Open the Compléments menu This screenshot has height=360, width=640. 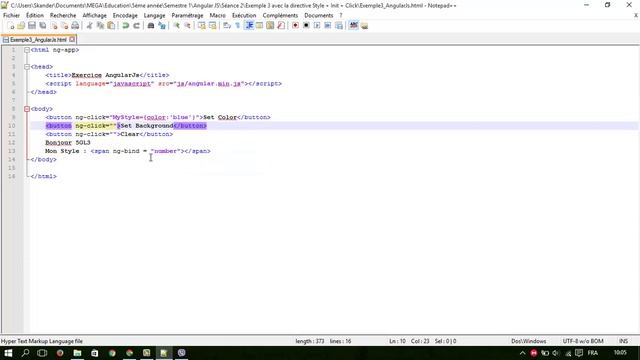(280, 15)
